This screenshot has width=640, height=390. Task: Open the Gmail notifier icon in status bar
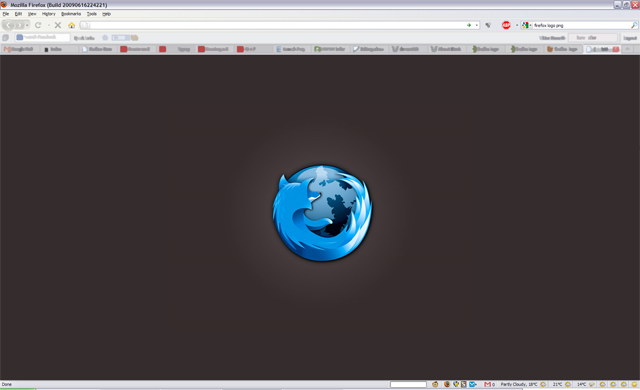click(x=489, y=384)
